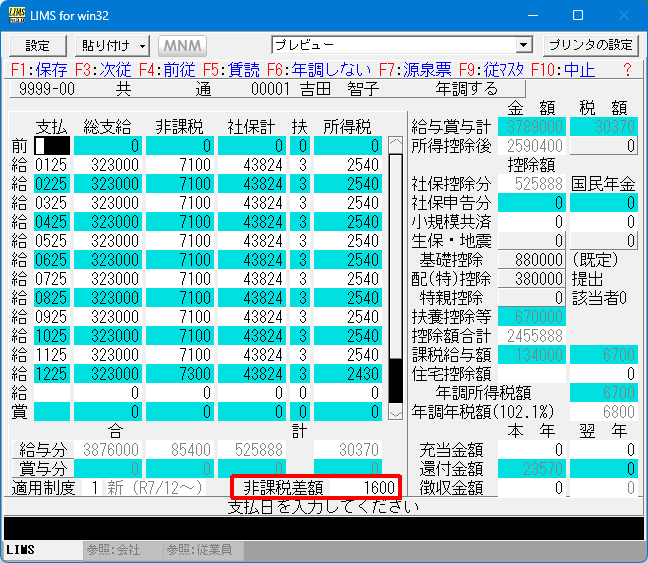The width and height of the screenshot is (648, 563).
Task: Expand the プレビュー combo box
Action: tap(523, 45)
